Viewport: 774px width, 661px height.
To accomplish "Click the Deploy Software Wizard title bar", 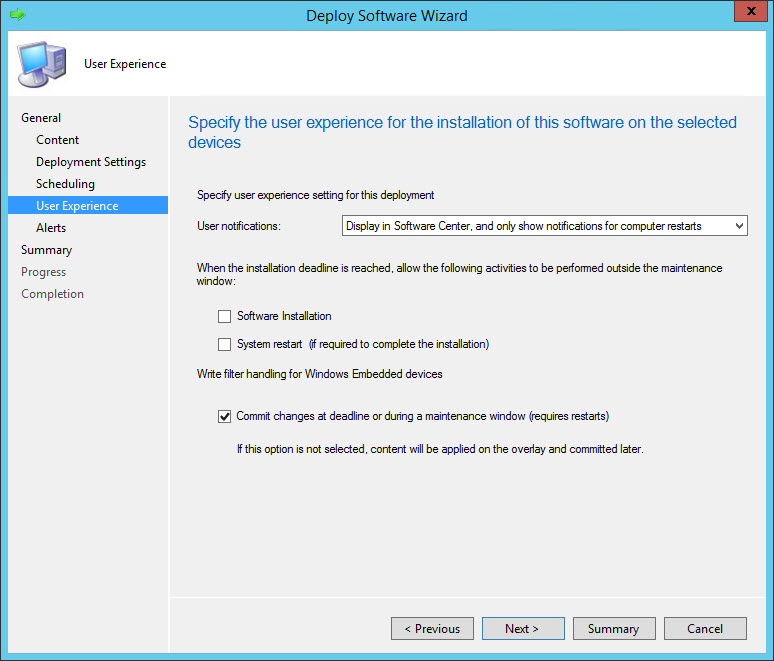I will pos(386,15).
